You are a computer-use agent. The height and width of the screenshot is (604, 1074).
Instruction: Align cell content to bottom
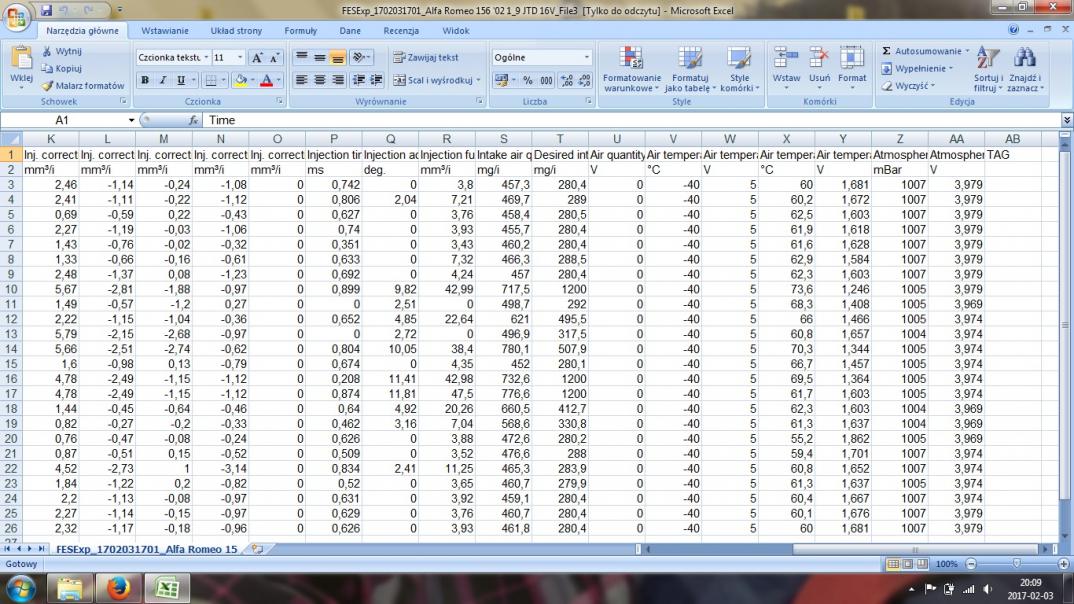point(338,58)
